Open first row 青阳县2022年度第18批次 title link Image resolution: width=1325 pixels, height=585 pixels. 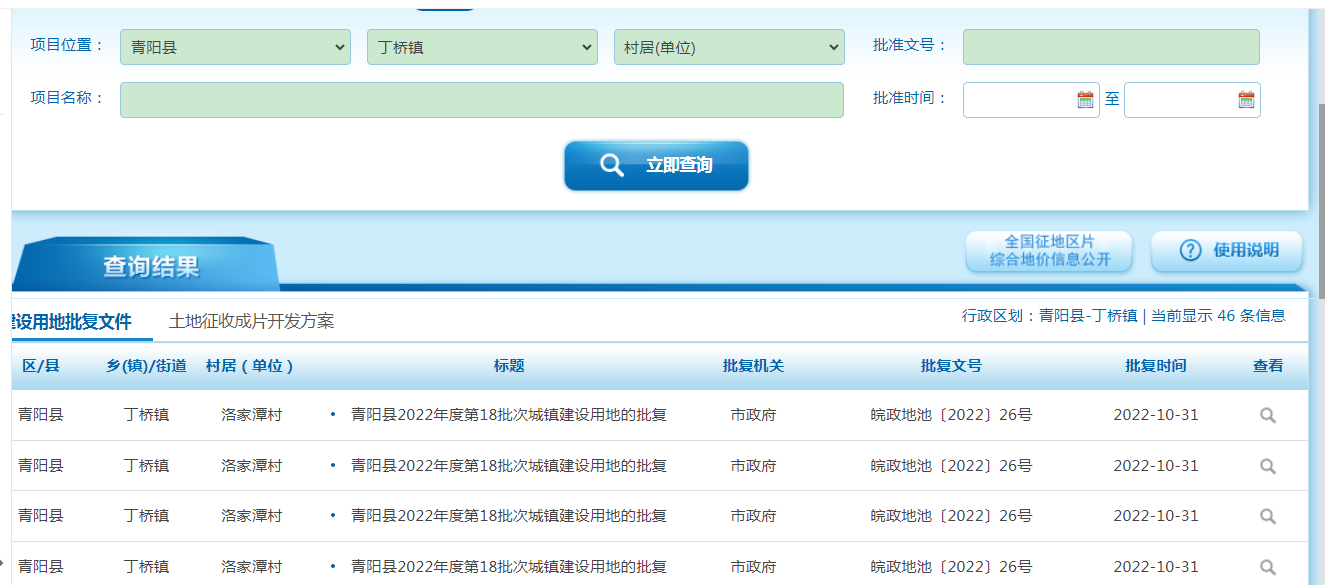[x=508, y=415]
